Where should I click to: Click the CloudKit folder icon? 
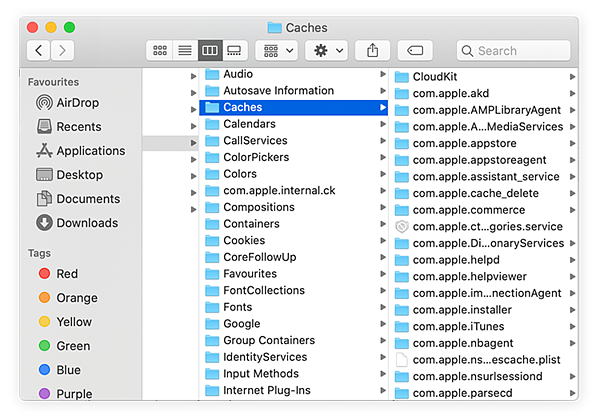[402, 77]
